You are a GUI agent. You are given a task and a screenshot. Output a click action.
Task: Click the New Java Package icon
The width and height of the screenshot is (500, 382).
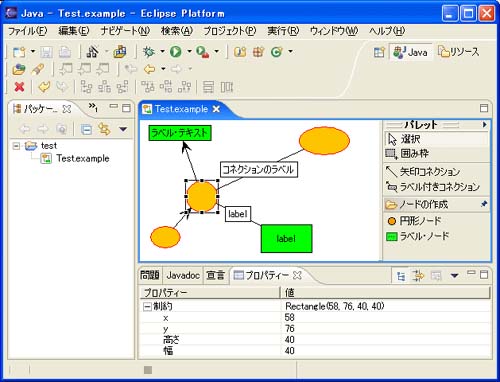258,52
